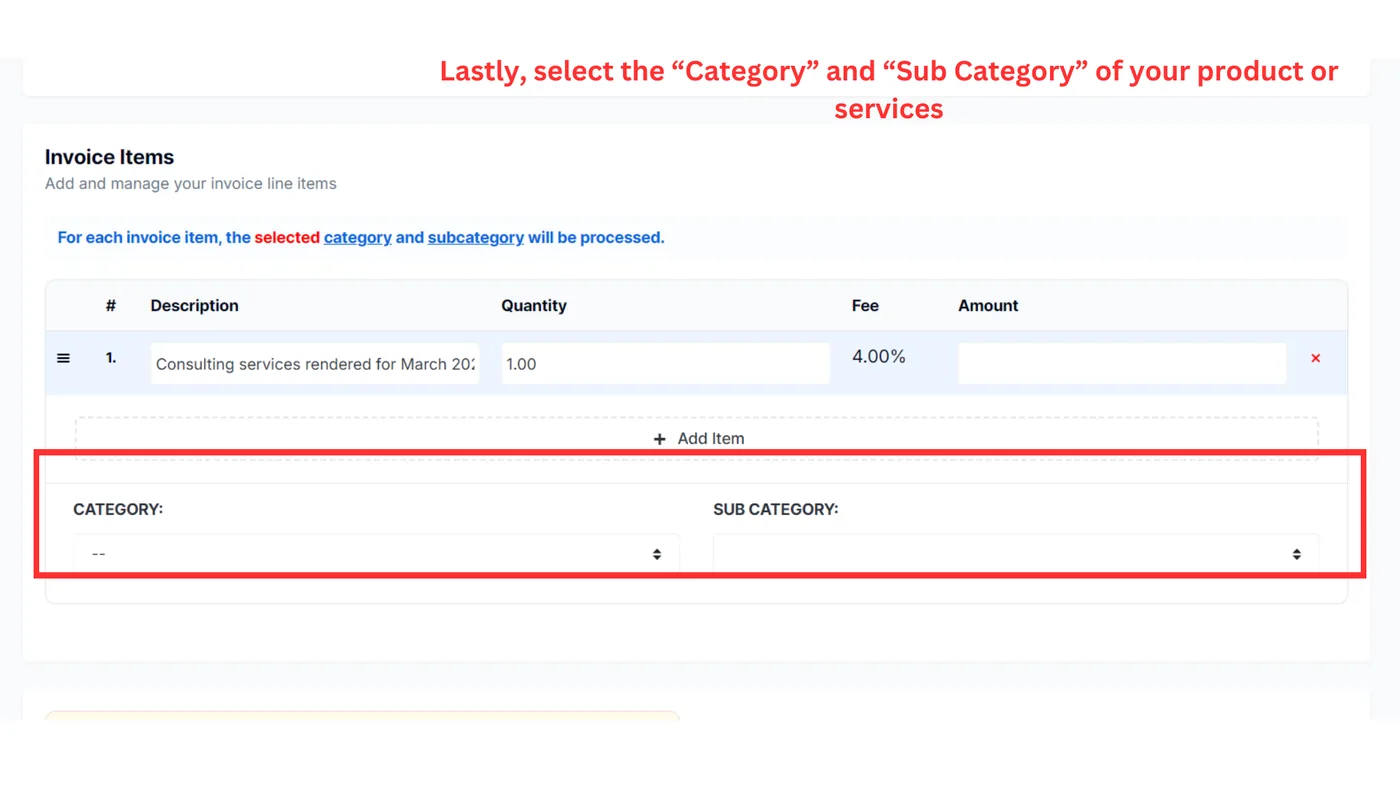1400x787 pixels.
Task: Follow the underlined category link
Action: 357,238
